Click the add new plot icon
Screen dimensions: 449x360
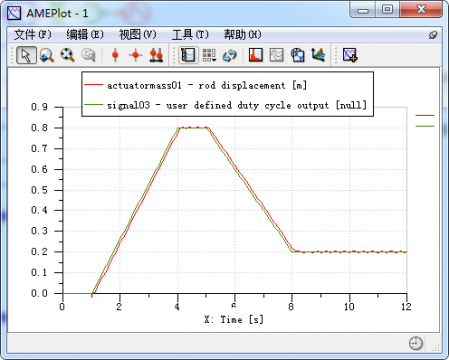tap(350, 55)
